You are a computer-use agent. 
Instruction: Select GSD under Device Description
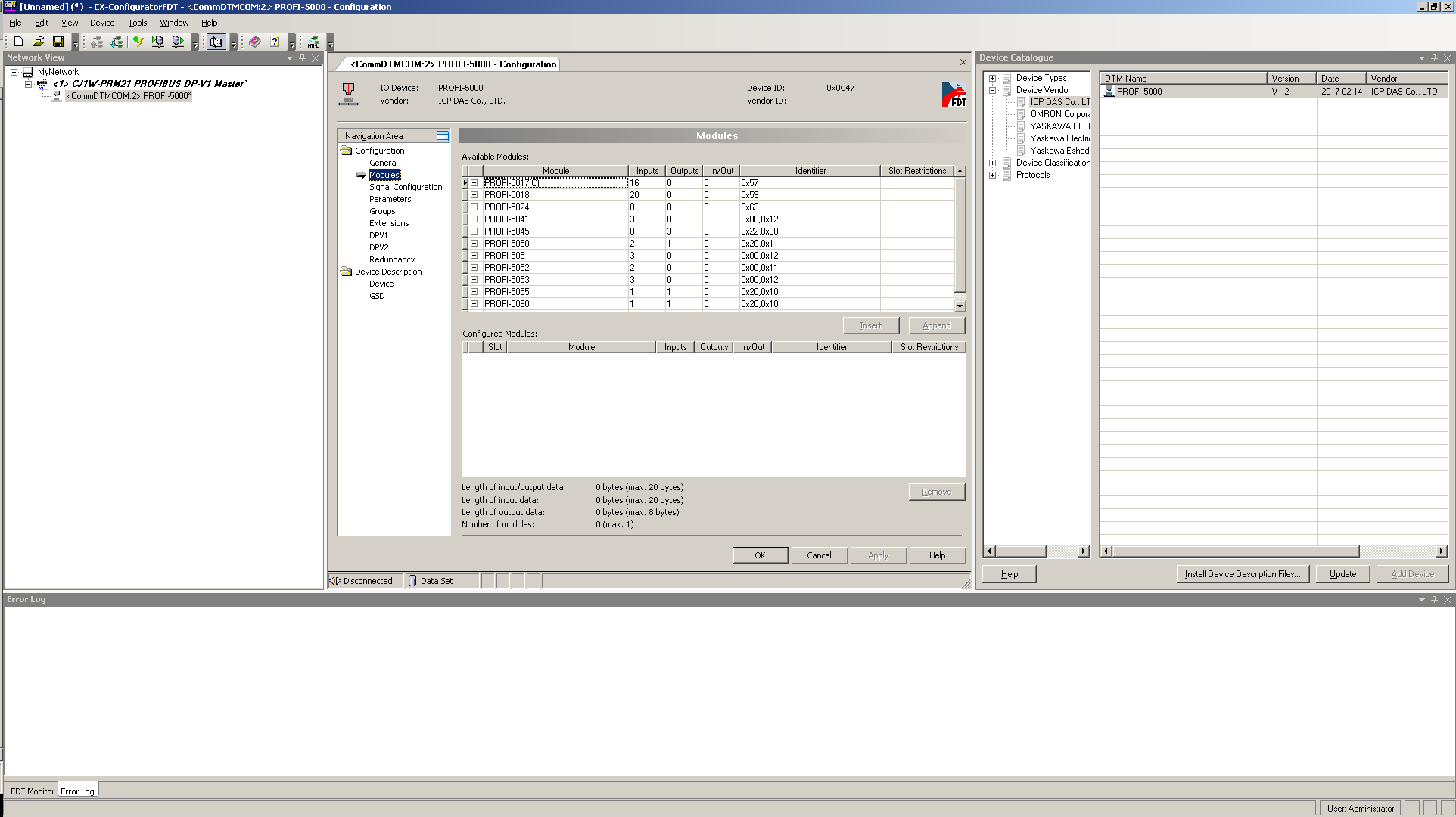pyautogui.click(x=377, y=296)
